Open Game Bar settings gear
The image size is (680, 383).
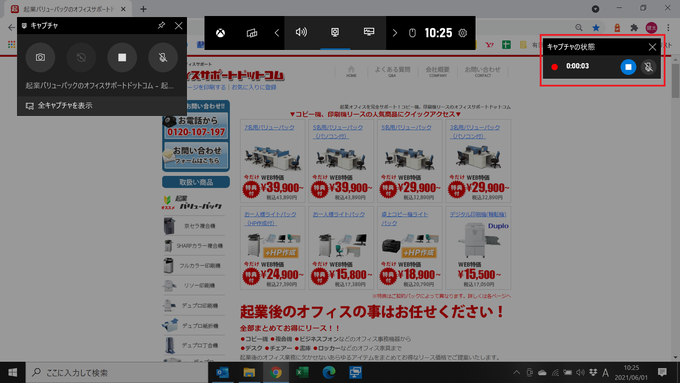pyautogui.click(x=463, y=33)
